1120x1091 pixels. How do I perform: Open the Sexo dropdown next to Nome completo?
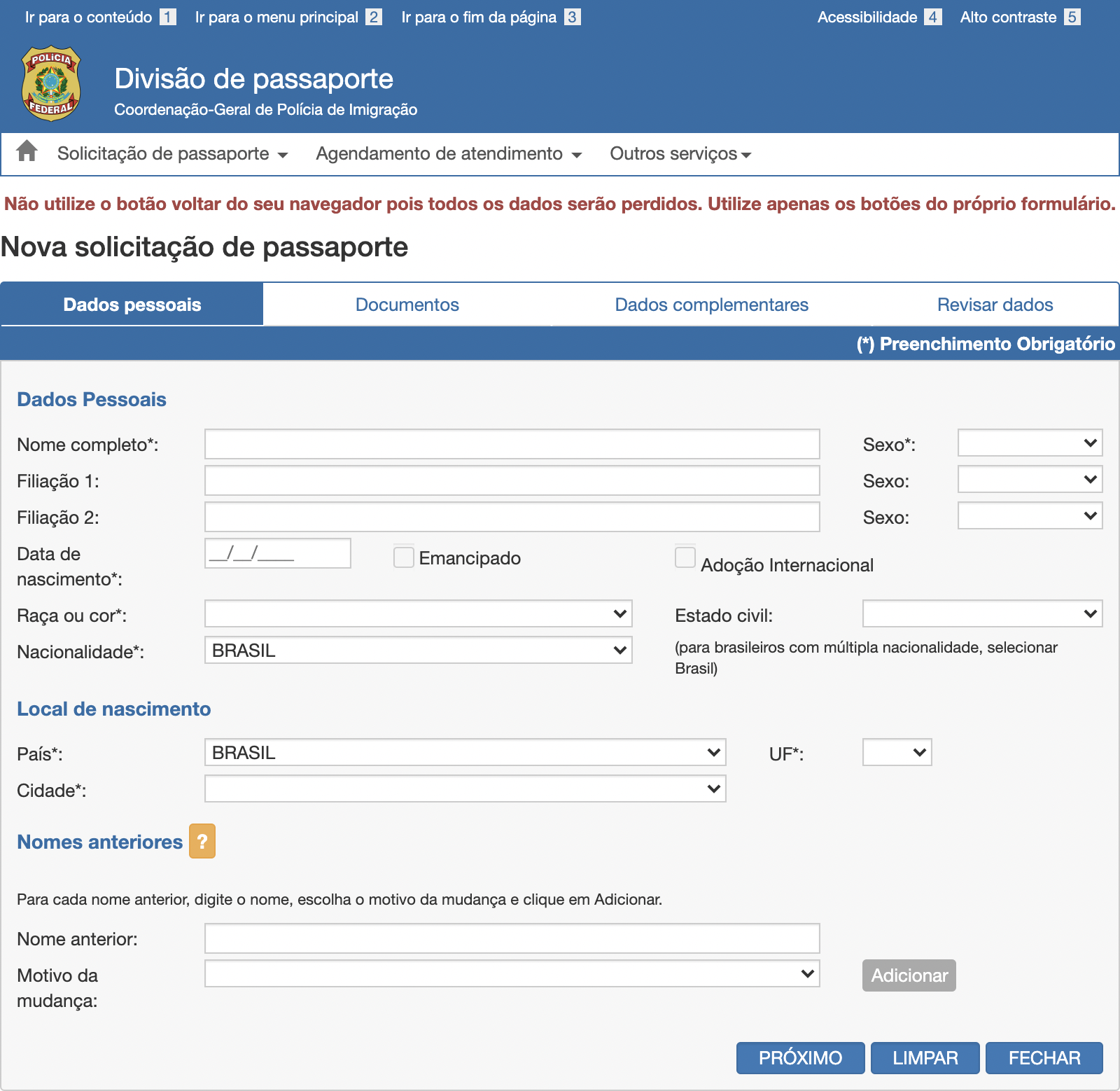pyautogui.click(x=1029, y=443)
